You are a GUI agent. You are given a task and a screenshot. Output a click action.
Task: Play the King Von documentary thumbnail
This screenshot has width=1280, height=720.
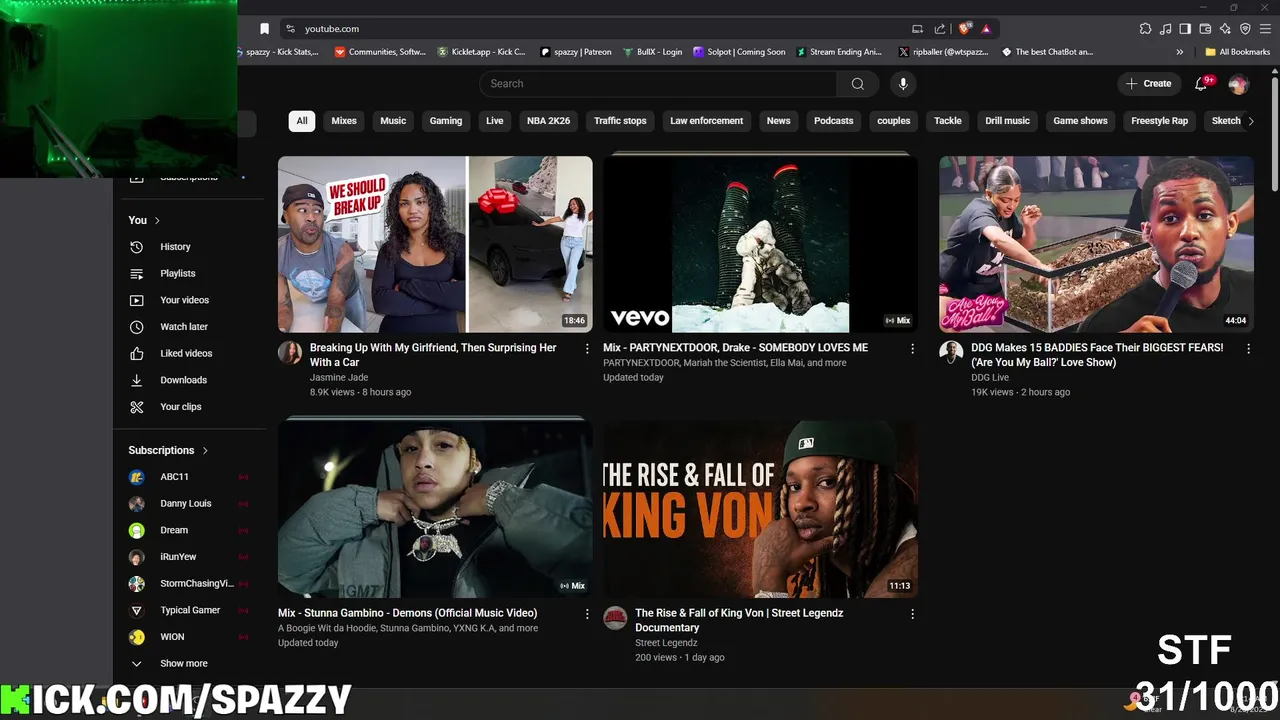(760, 509)
